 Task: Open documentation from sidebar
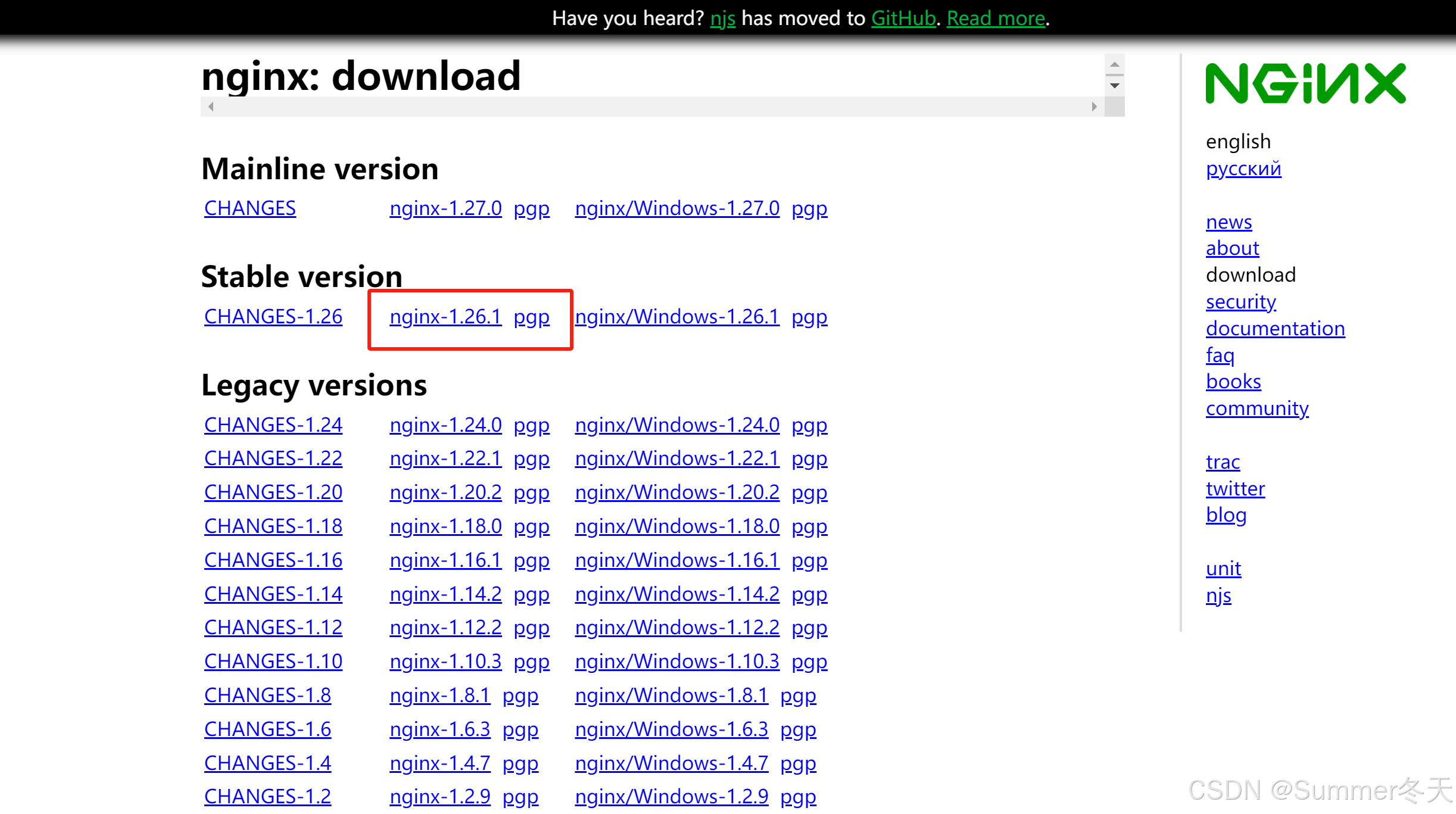[1276, 329]
